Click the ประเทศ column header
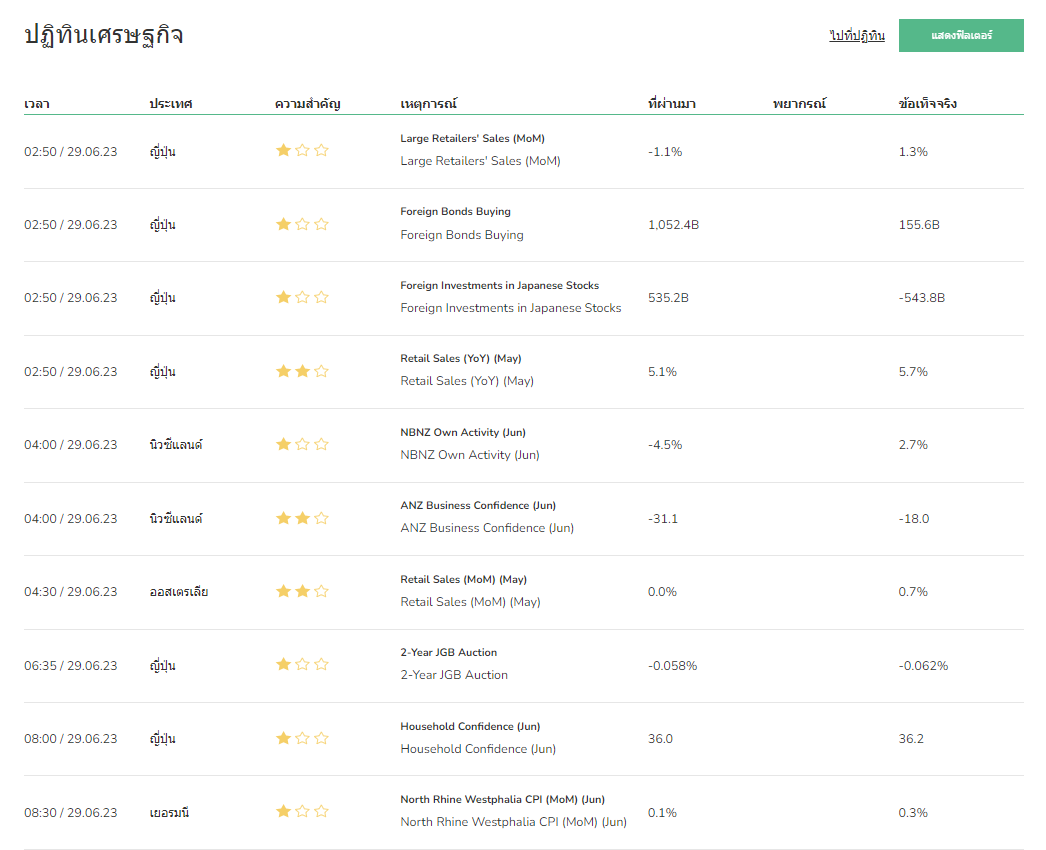This screenshot has width=1046, height=850. pyautogui.click(x=171, y=104)
